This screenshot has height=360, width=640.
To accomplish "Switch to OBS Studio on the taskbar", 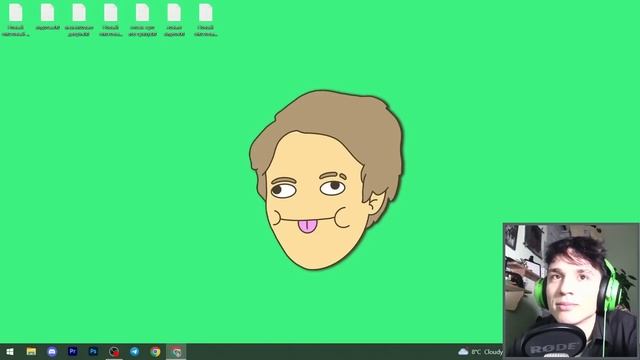I will click(x=114, y=351).
